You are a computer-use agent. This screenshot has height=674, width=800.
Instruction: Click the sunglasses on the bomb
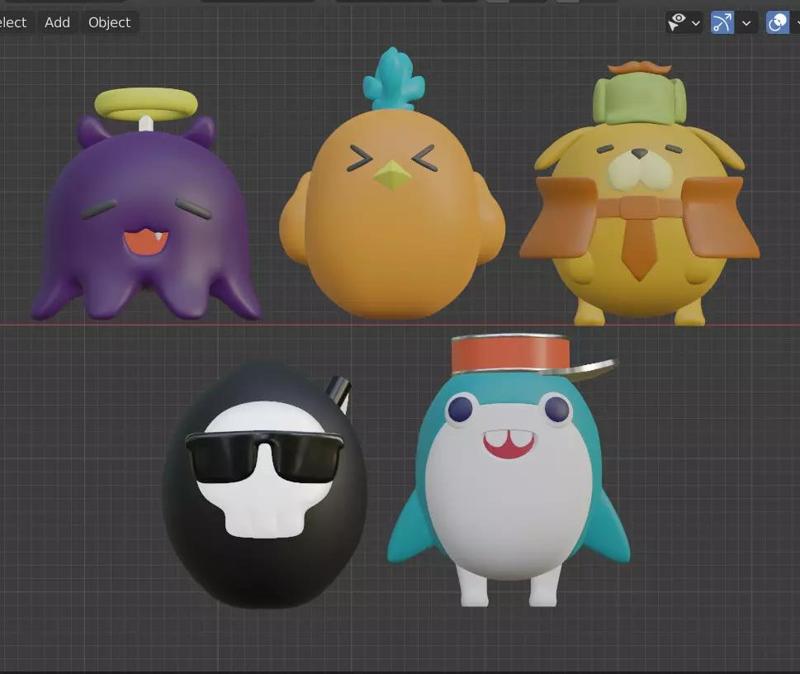point(262,455)
